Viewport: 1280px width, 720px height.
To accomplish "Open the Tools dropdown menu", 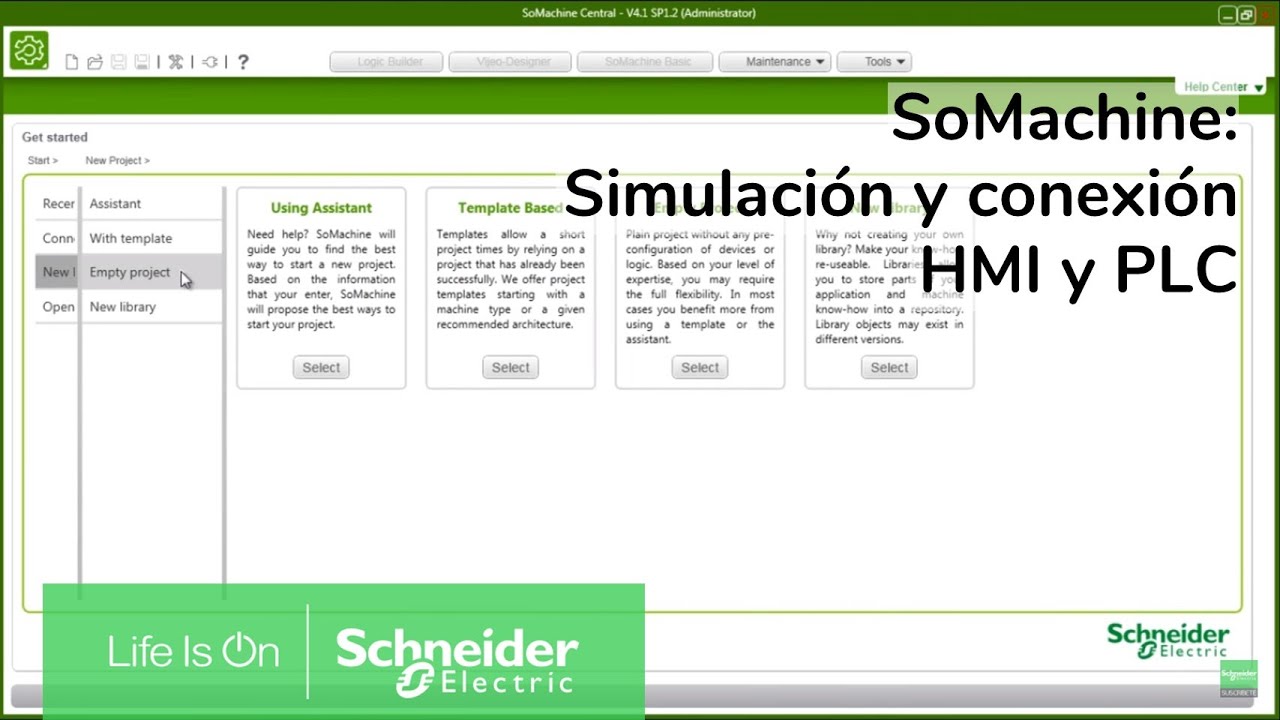I will click(x=874, y=62).
